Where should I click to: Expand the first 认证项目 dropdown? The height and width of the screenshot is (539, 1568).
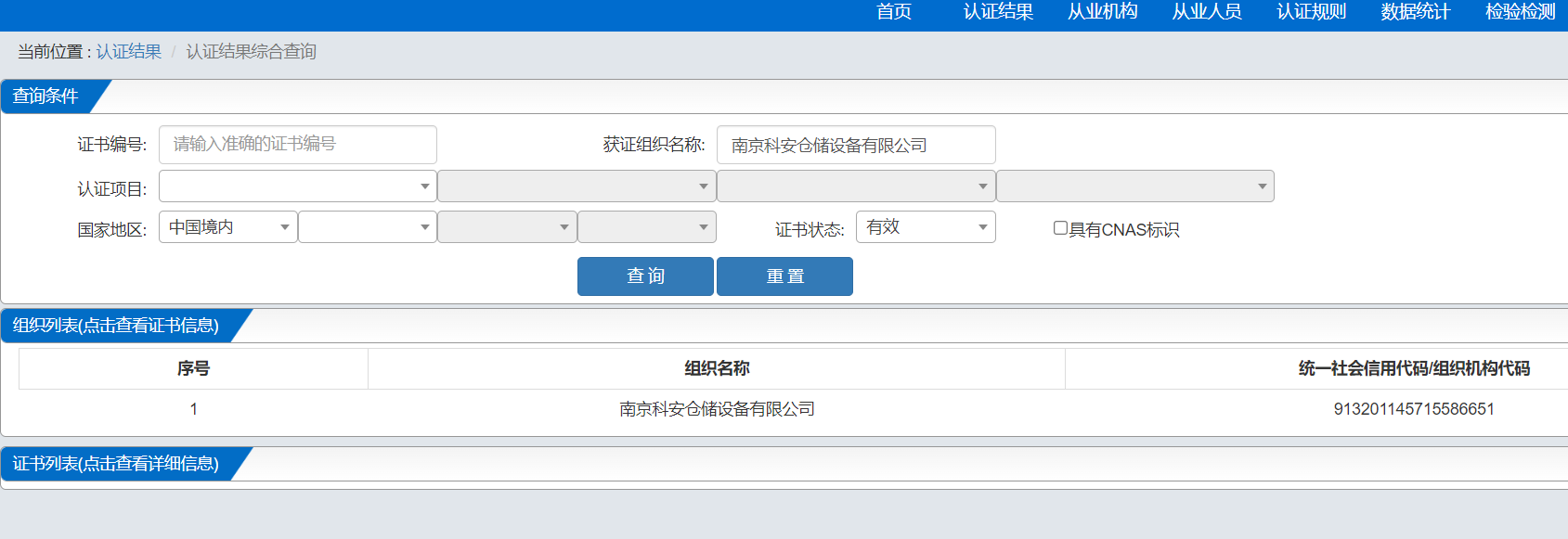pos(298,186)
